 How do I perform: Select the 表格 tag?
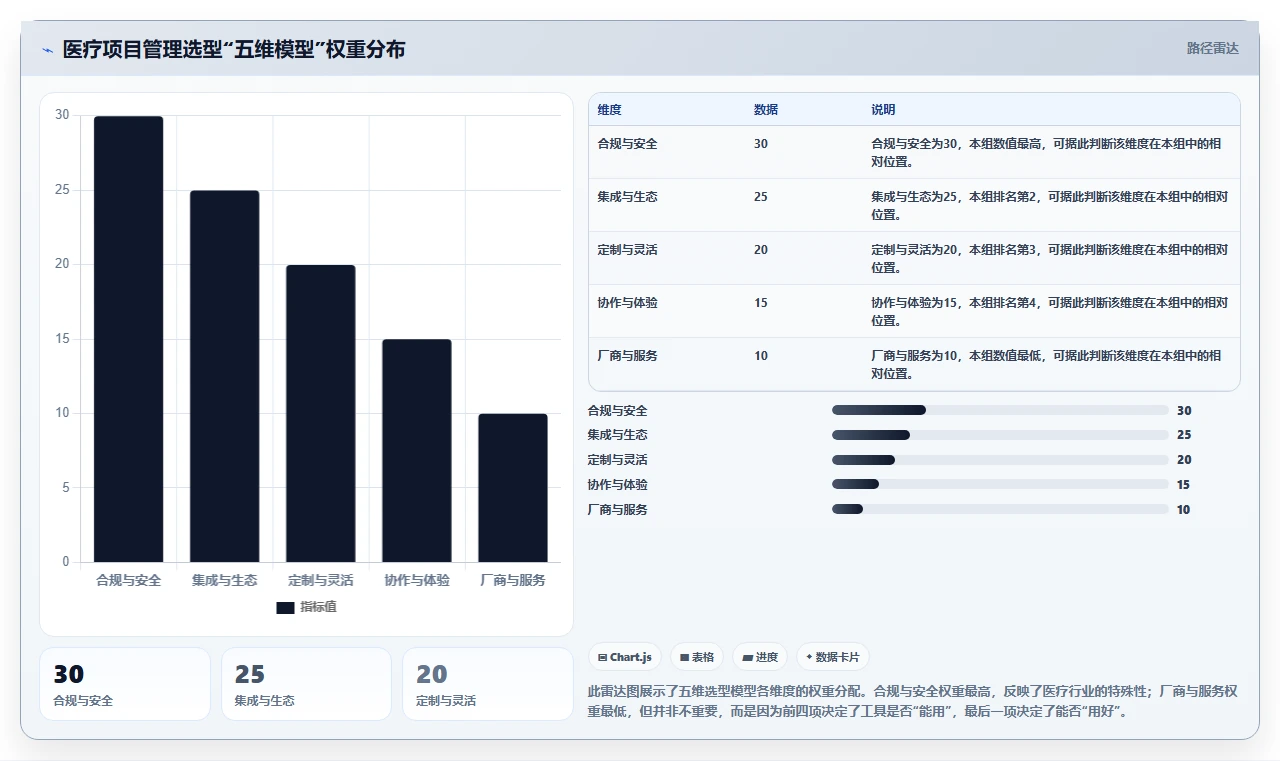[x=697, y=657]
